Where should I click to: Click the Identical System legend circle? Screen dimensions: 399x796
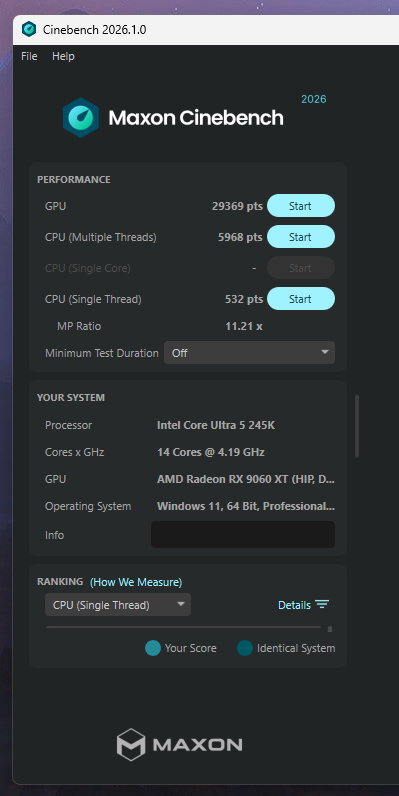[x=245, y=648]
